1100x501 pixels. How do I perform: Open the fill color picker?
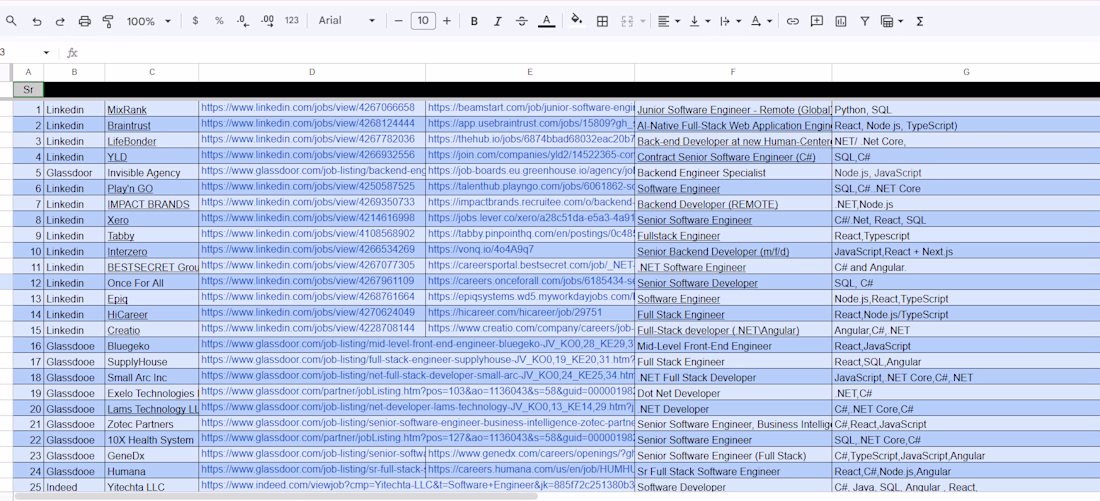pos(577,21)
